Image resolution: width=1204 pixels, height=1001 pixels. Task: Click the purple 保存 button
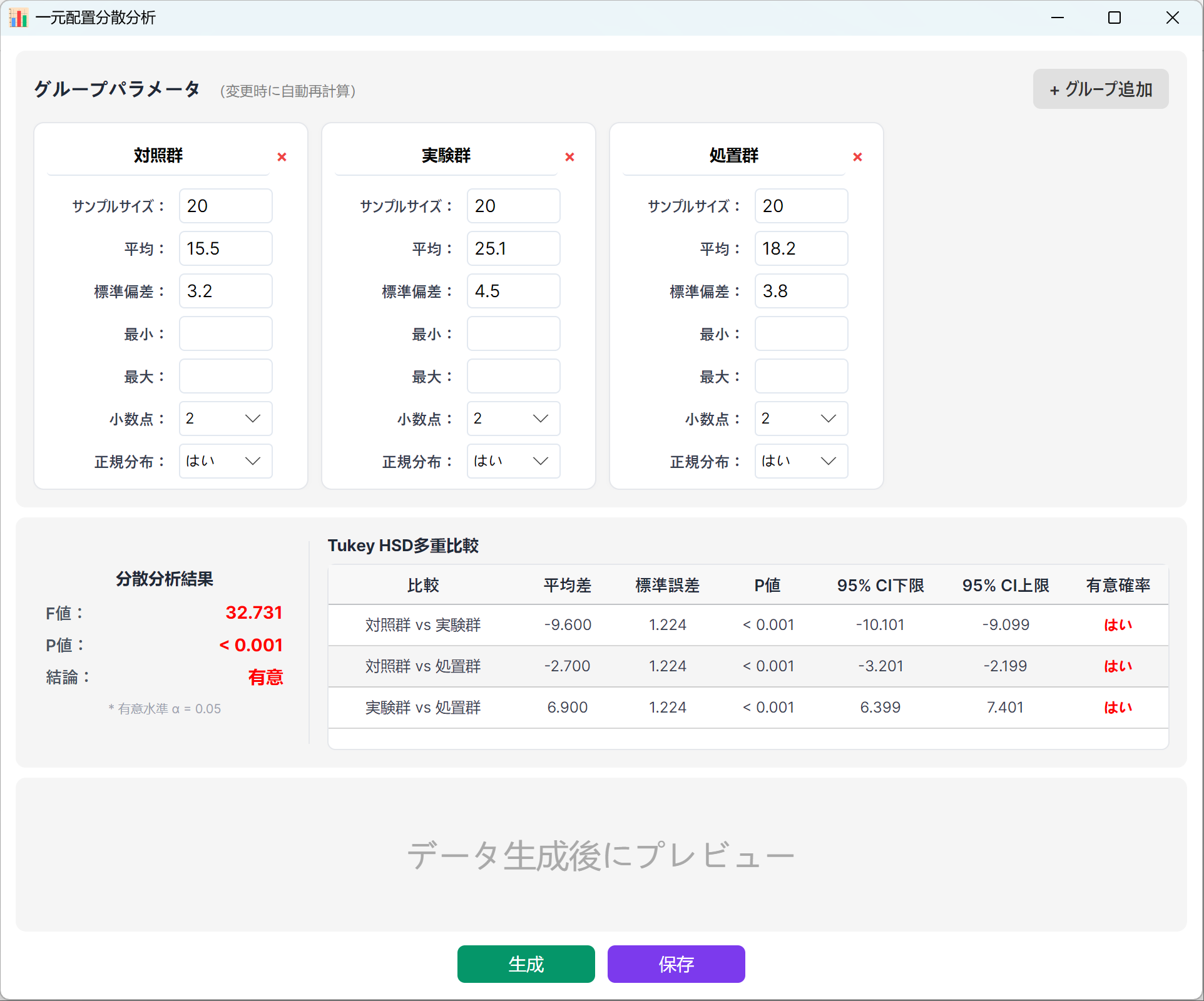[676, 964]
